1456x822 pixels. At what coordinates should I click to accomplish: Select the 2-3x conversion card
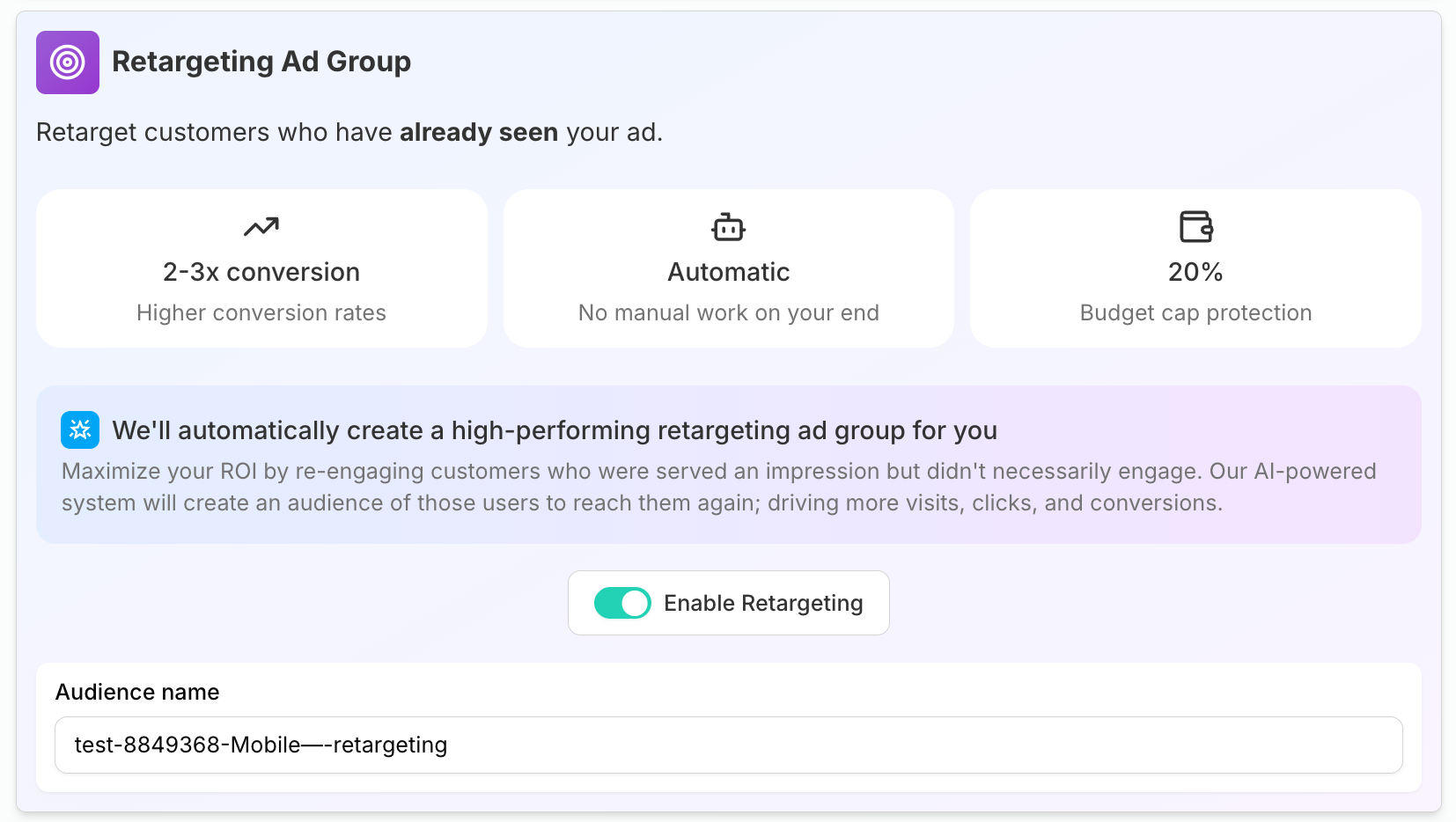[261, 268]
